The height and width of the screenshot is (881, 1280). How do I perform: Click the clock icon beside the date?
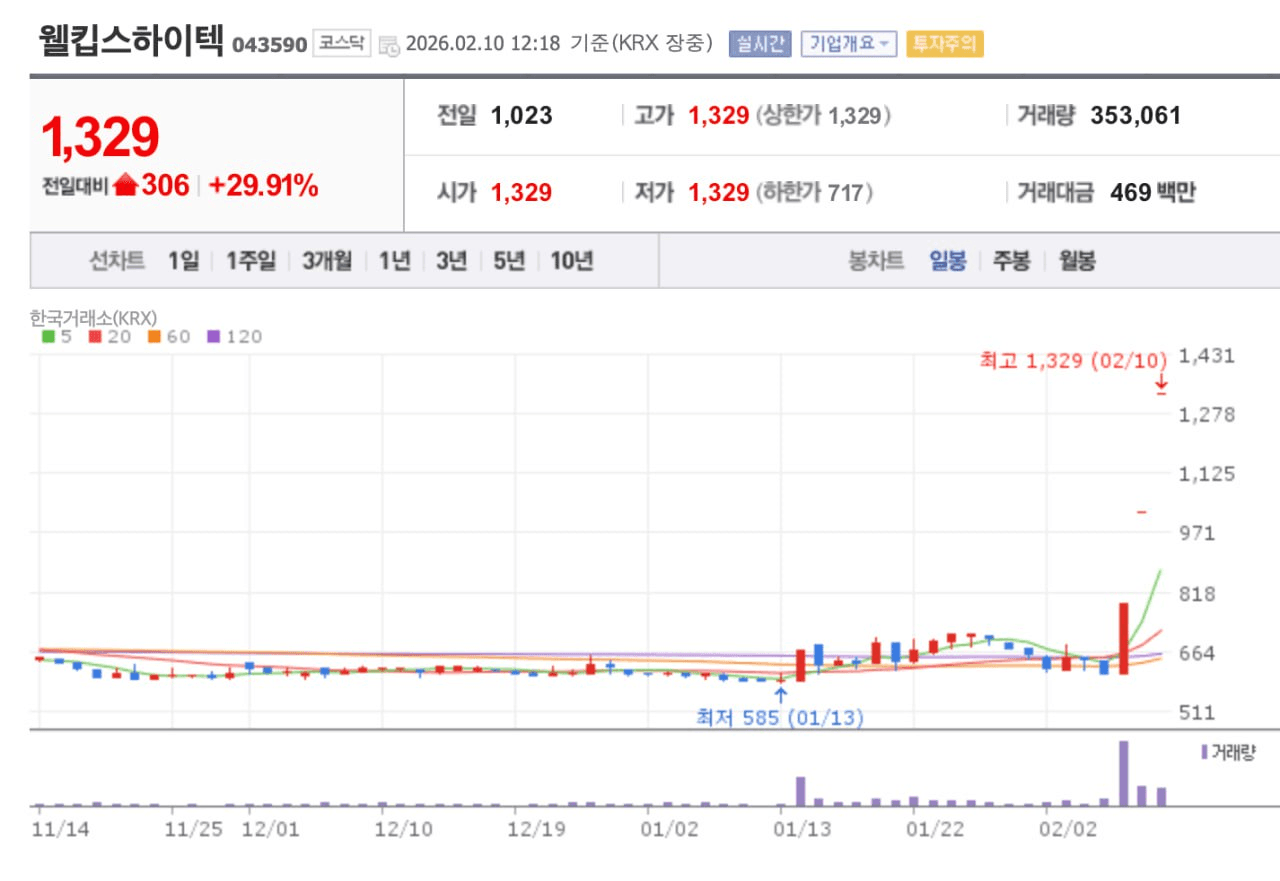coord(389,45)
